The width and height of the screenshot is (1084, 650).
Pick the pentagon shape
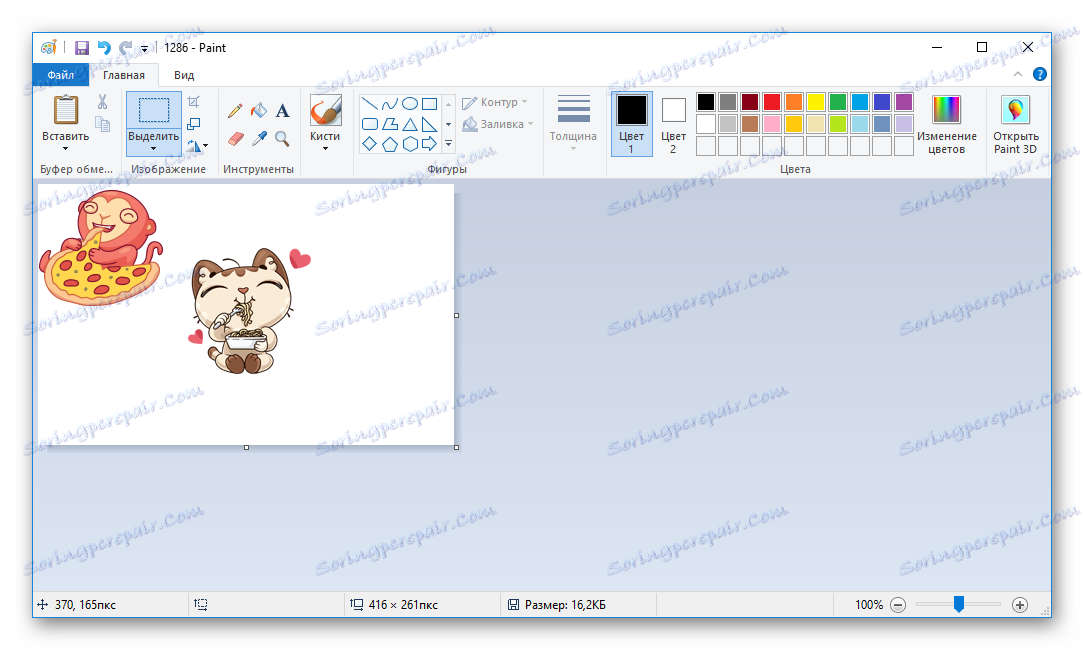tap(390, 144)
